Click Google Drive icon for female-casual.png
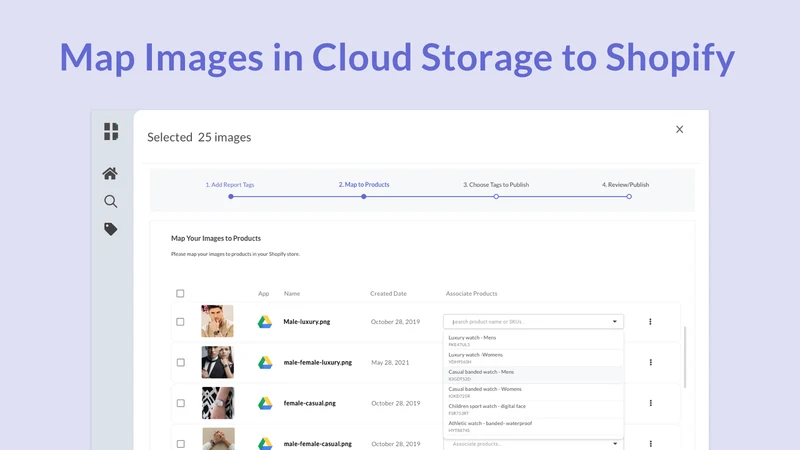 265,403
